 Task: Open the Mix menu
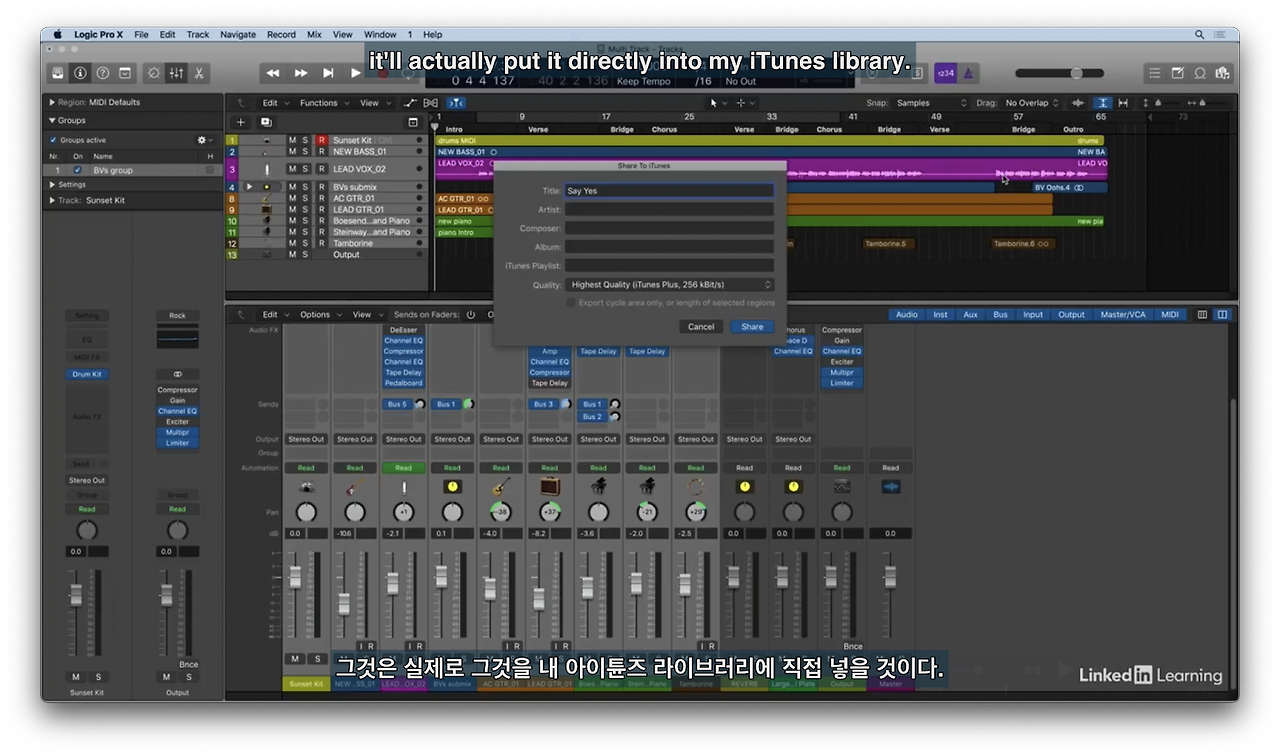pos(314,34)
